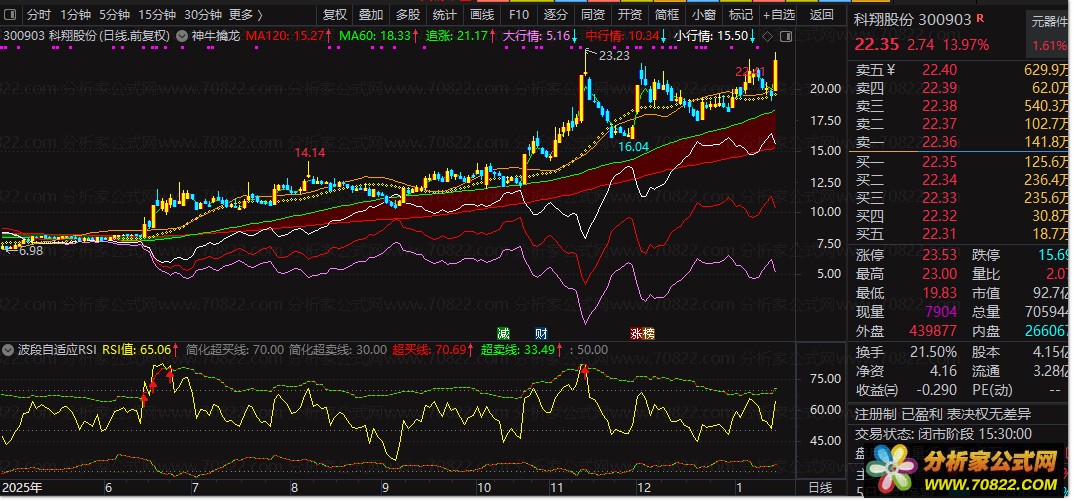The width and height of the screenshot is (1074, 501).
Task: Click the 300903 科翔股份 (日线,前复权) chart title
Action: 86,36
